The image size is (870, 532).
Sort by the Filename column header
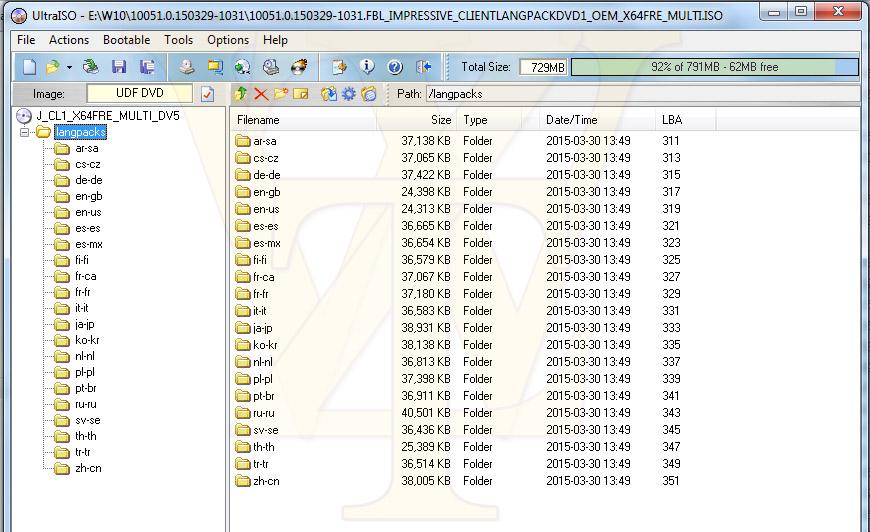[x=303, y=120]
